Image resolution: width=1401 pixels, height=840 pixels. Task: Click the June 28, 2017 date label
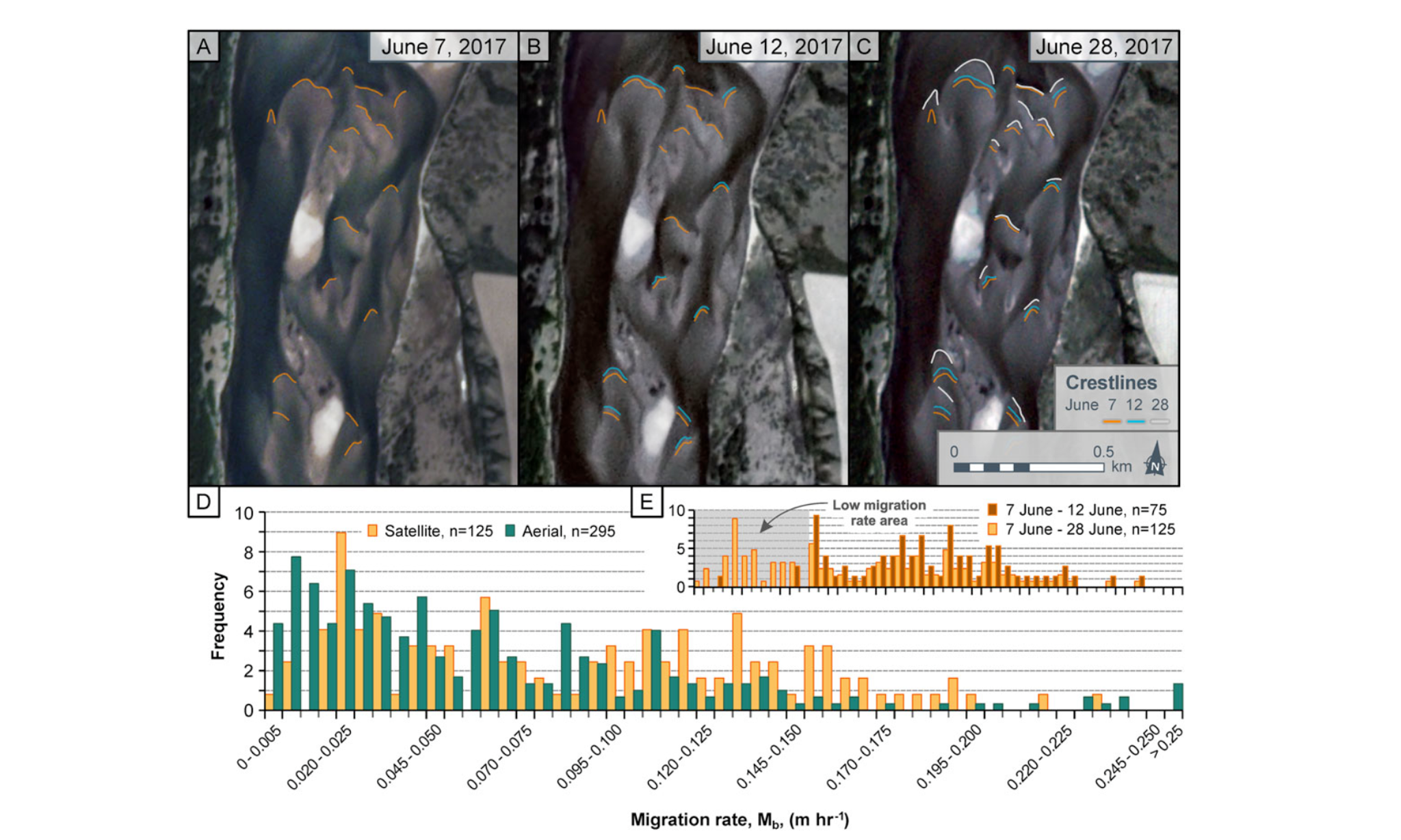(x=1103, y=47)
